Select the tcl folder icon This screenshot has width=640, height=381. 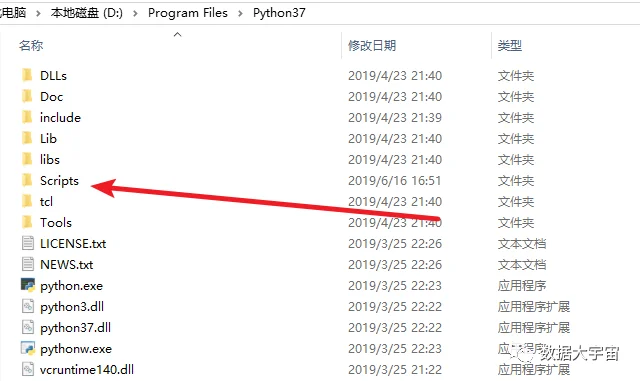pyautogui.click(x=27, y=201)
